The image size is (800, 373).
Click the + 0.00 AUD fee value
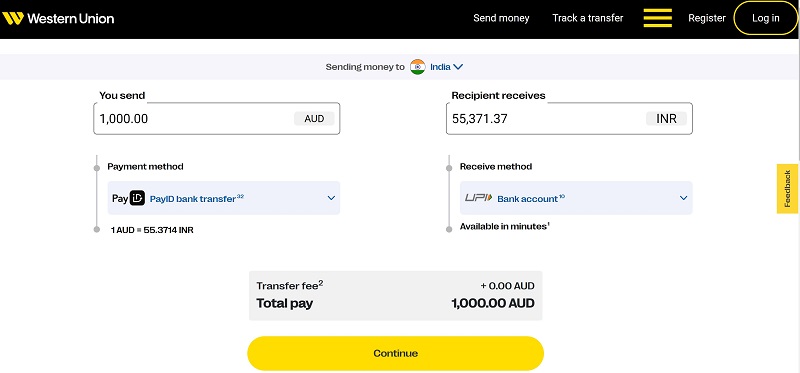pyautogui.click(x=507, y=286)
